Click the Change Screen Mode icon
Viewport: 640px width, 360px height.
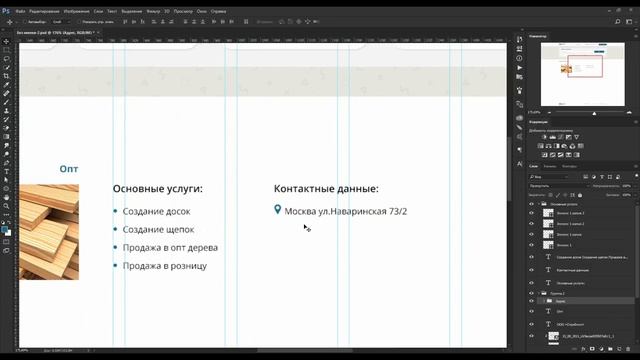pos(6,251)
